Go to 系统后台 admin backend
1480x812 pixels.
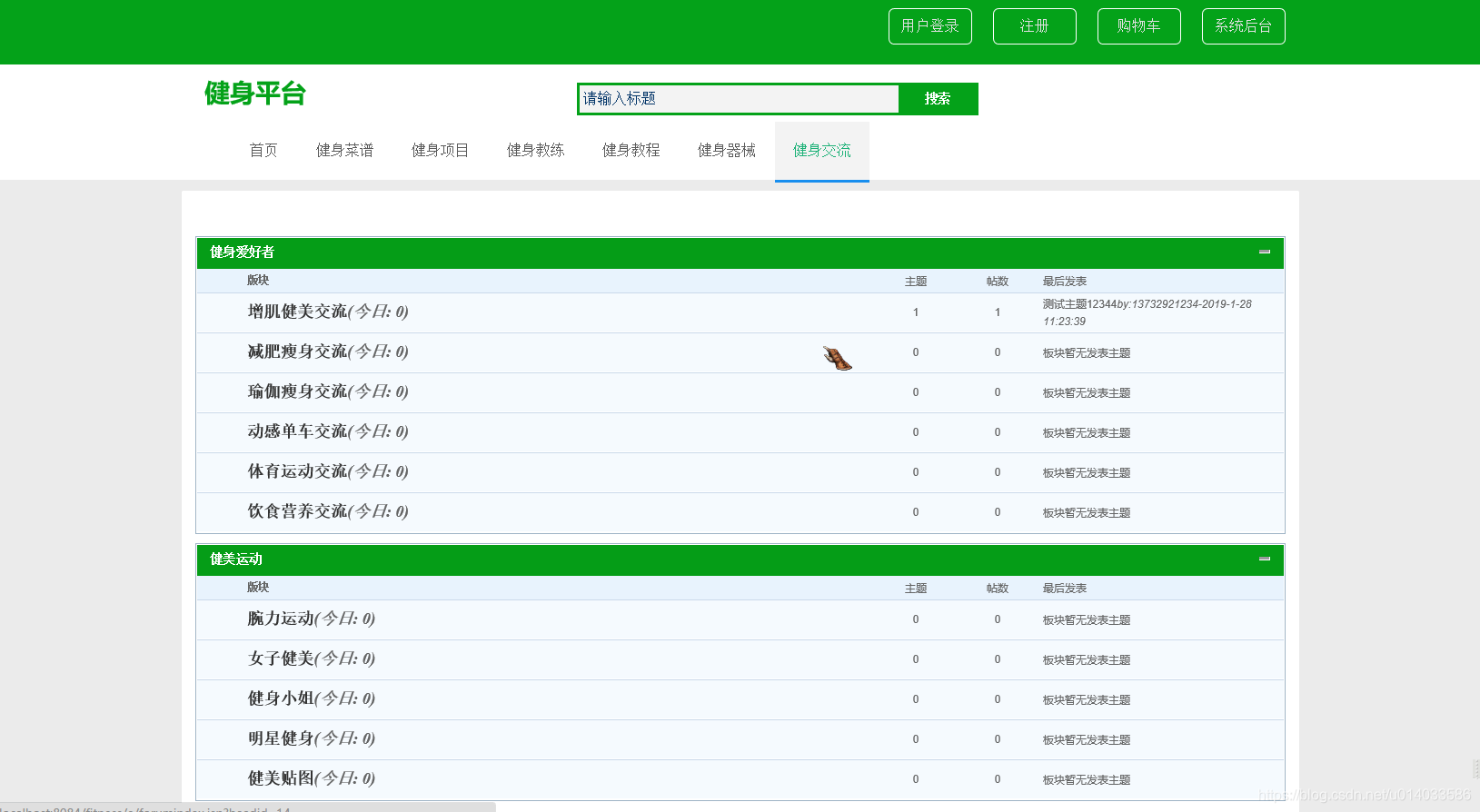[1244, 26]
